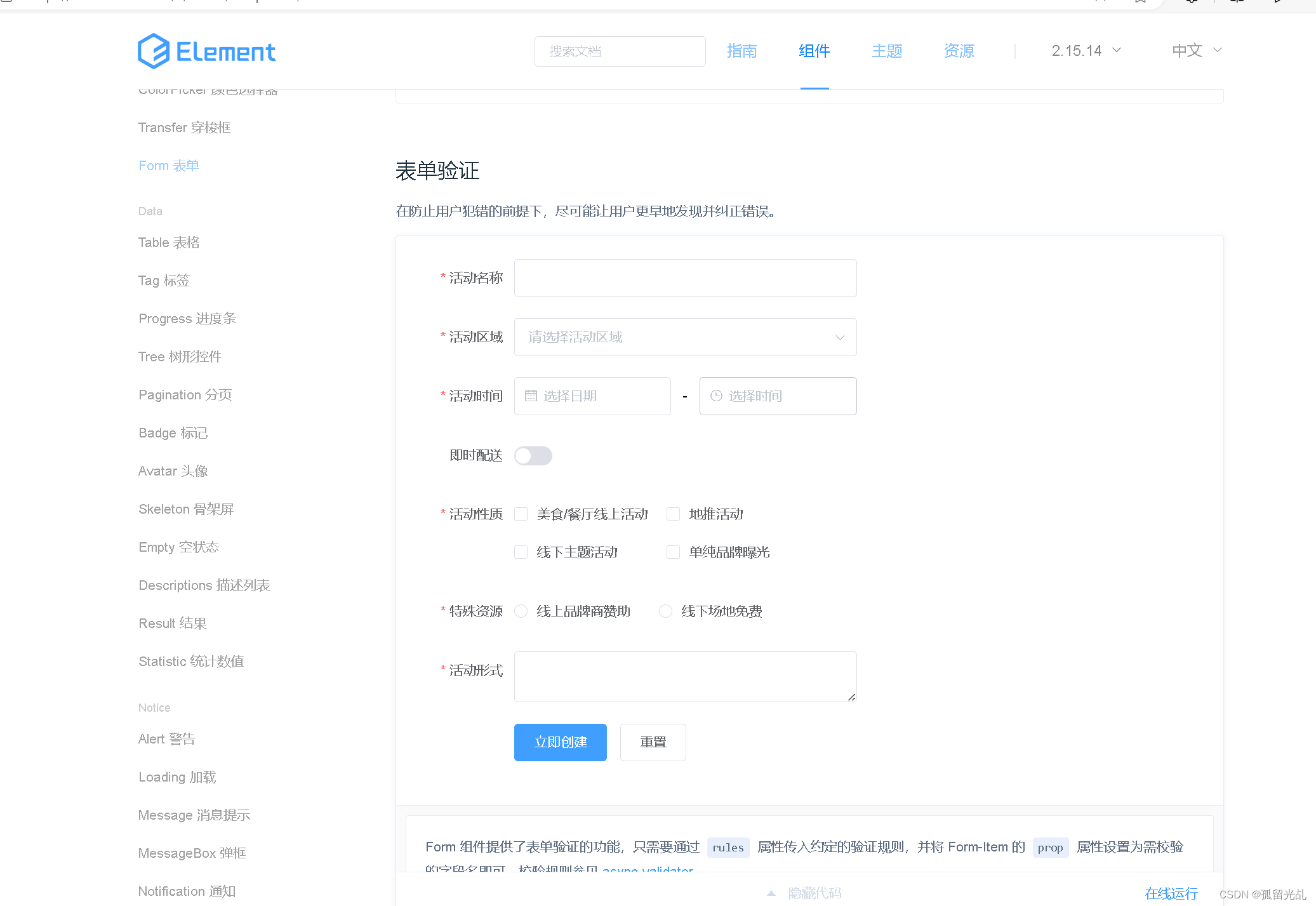Screen dimensions: 1316x906
Task: Open Loading 加载 in the sidebar
Action: 177,777
